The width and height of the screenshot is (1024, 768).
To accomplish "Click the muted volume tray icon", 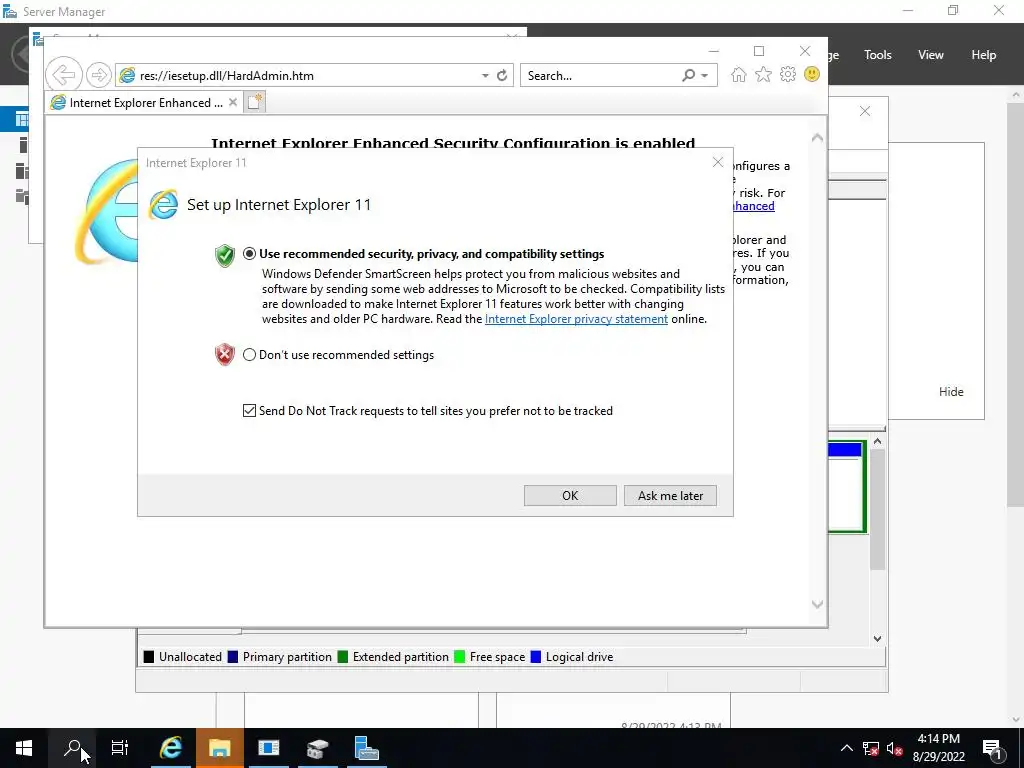I will tap(894, 748).
